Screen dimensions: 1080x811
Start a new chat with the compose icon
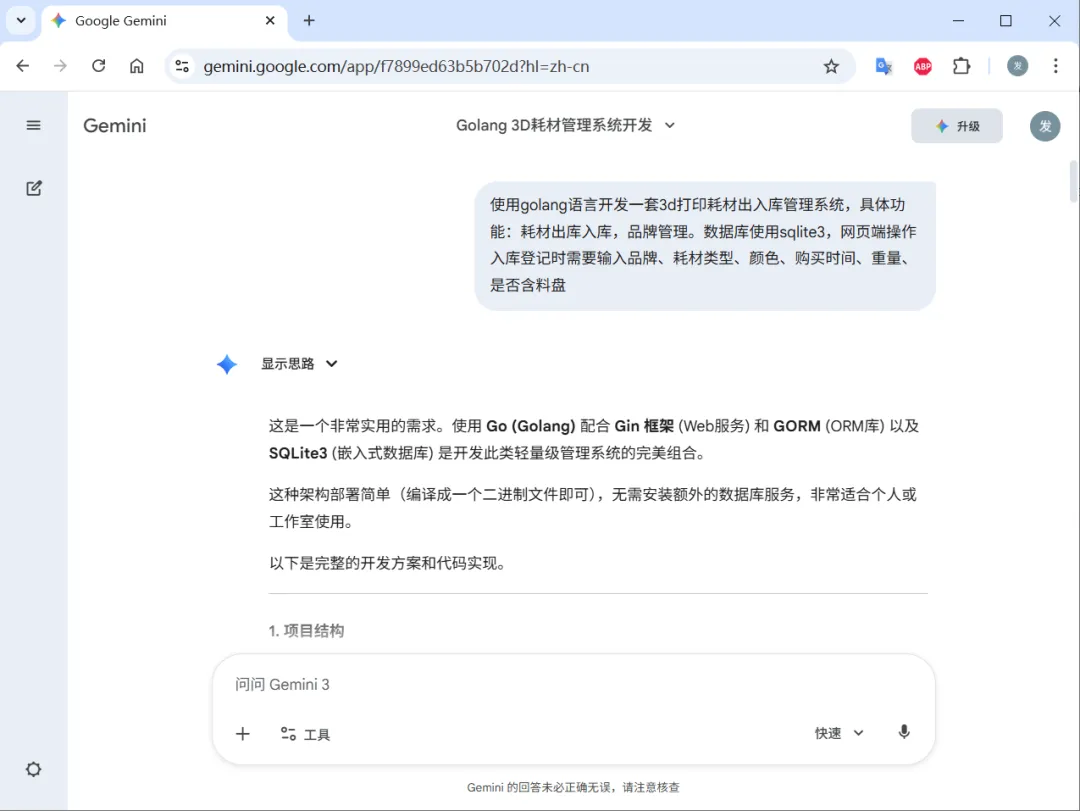34,188
